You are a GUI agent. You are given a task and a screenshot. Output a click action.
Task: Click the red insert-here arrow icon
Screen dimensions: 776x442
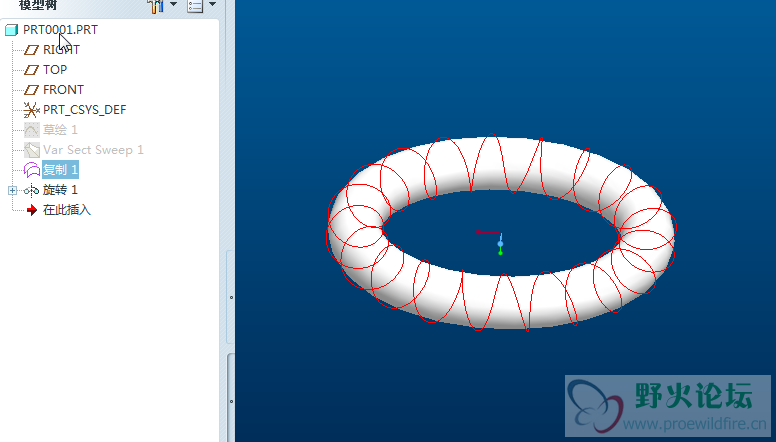32,210
